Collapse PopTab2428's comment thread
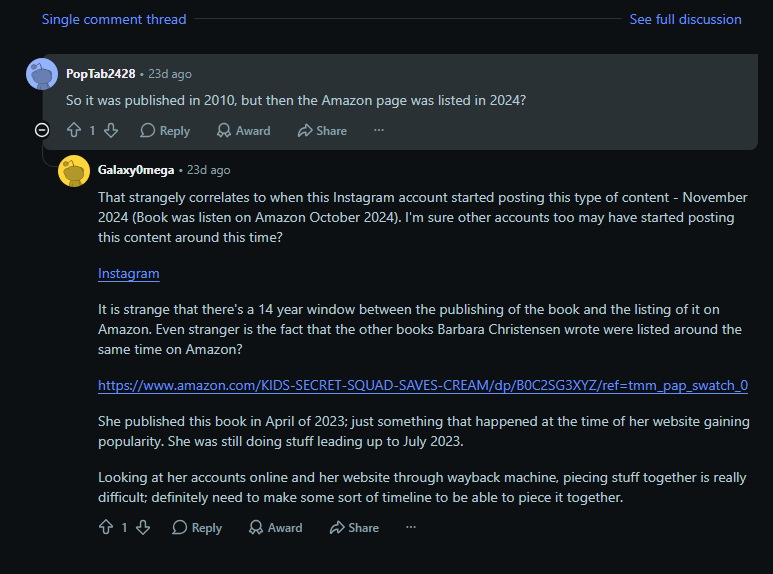 pos(42,130)
